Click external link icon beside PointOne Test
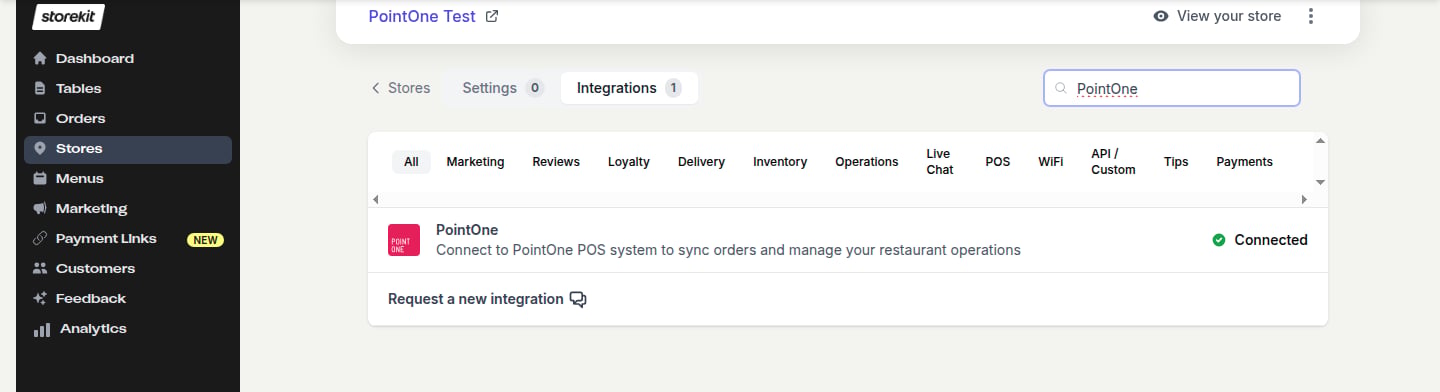The width and height of the screenshot is (1440, 392). (x=491, y=16)
